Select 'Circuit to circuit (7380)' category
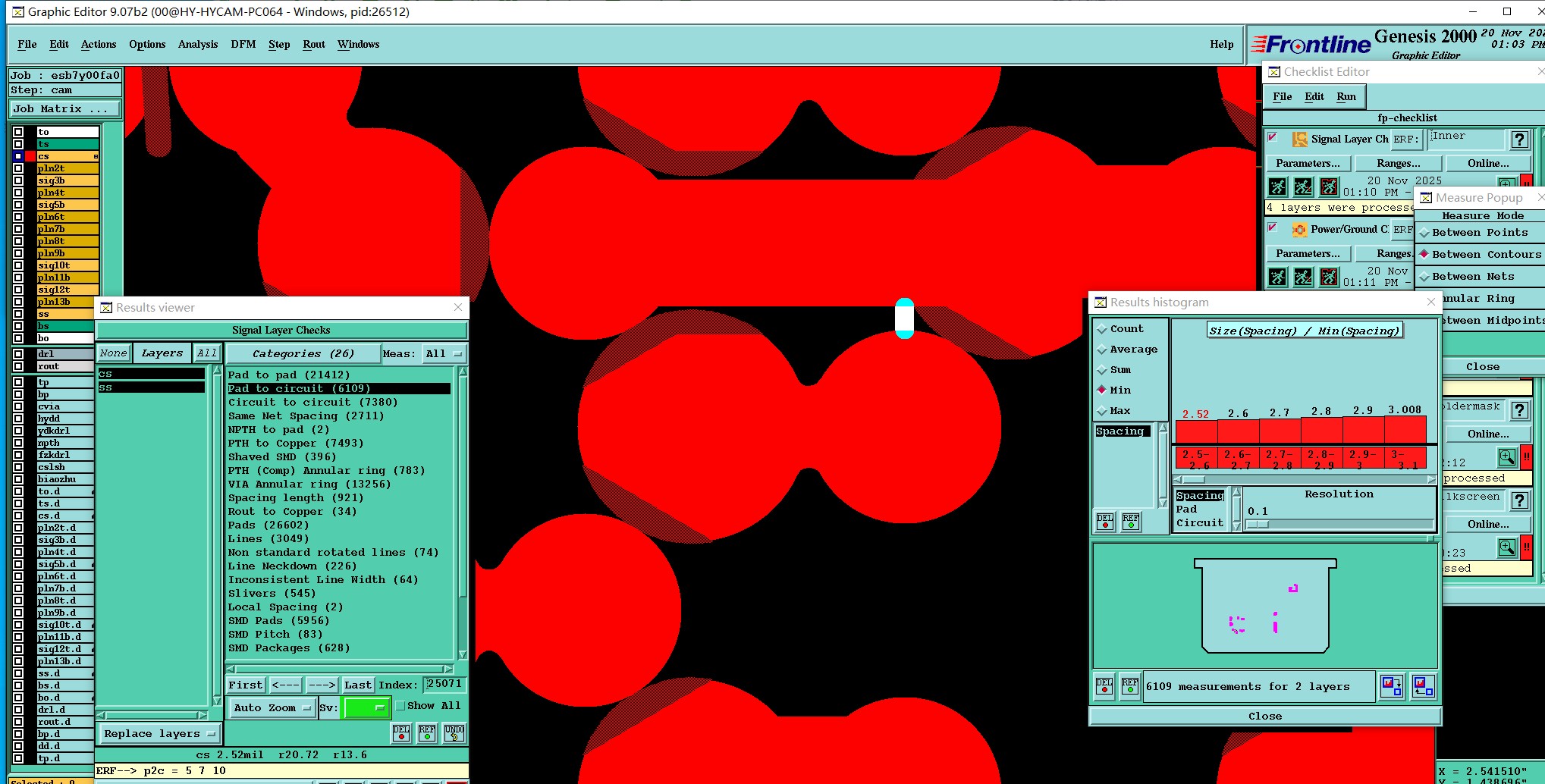 click(313, 403)
